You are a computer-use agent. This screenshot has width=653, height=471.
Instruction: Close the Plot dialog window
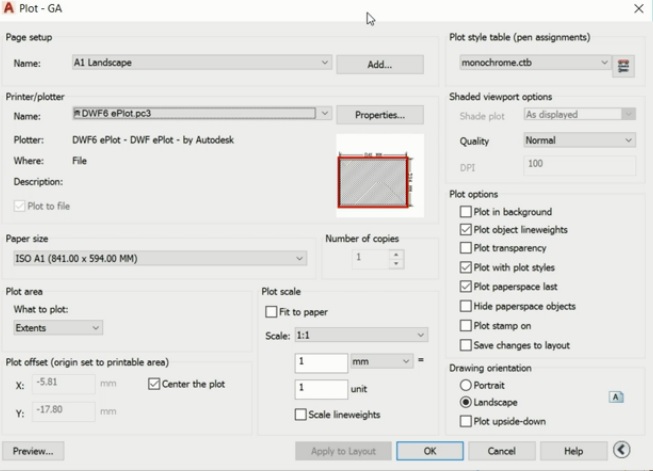(638, 8)
